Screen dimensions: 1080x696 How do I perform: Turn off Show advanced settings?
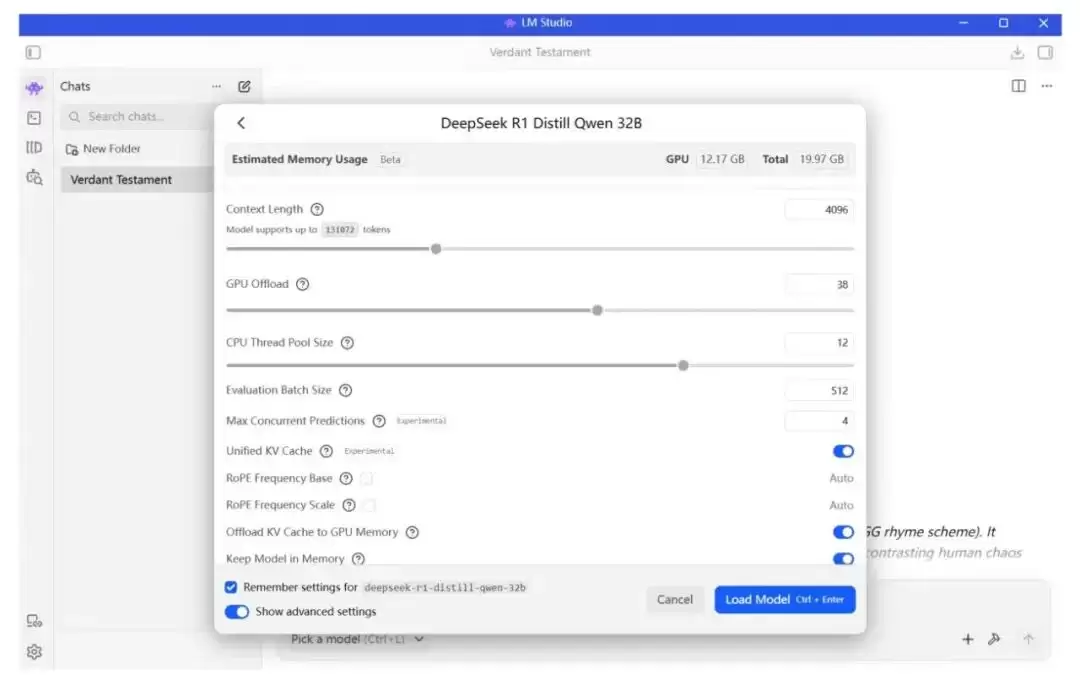(236, 612)
